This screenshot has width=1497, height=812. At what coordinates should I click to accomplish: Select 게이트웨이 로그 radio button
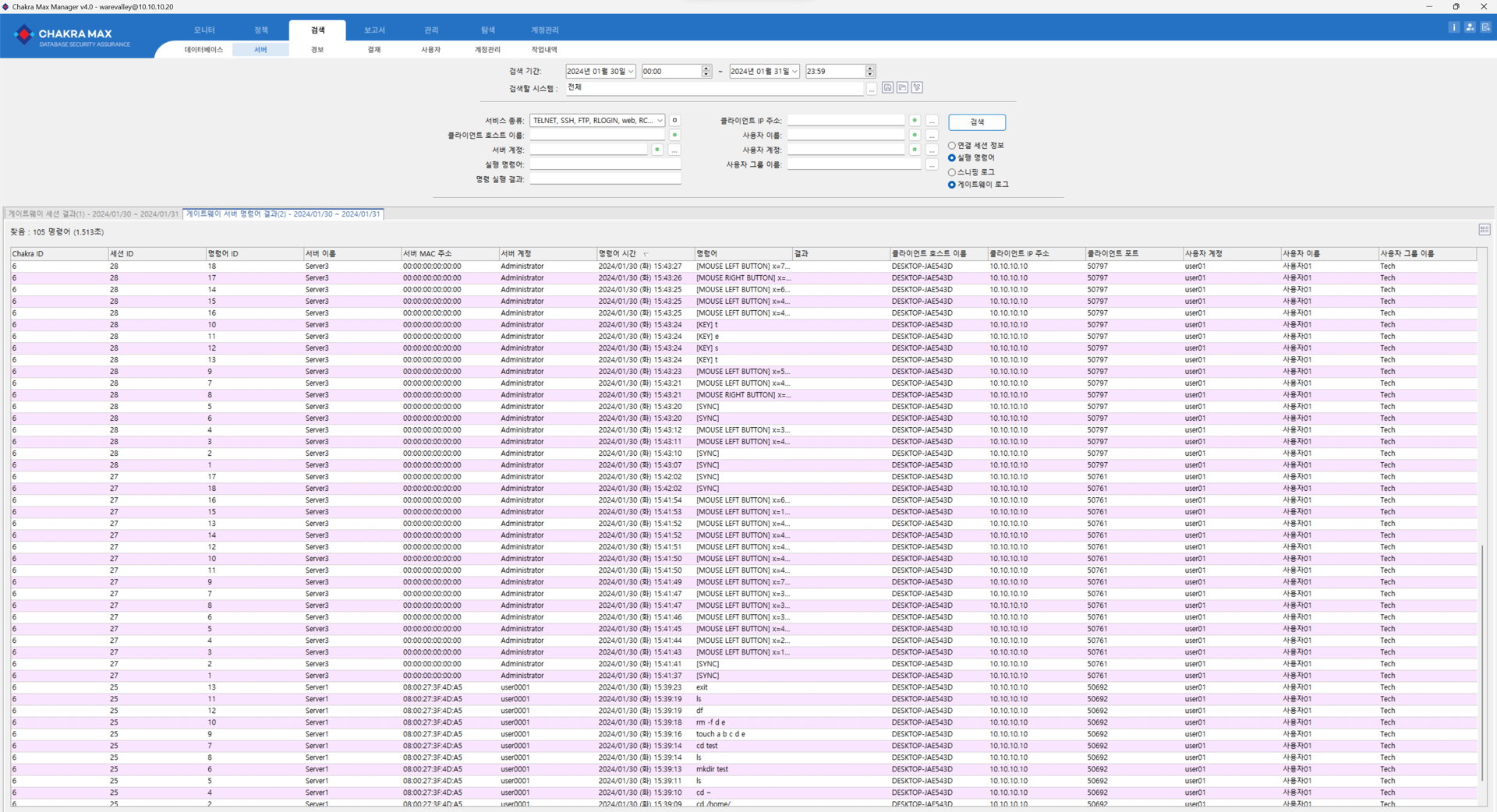[952, 185]
